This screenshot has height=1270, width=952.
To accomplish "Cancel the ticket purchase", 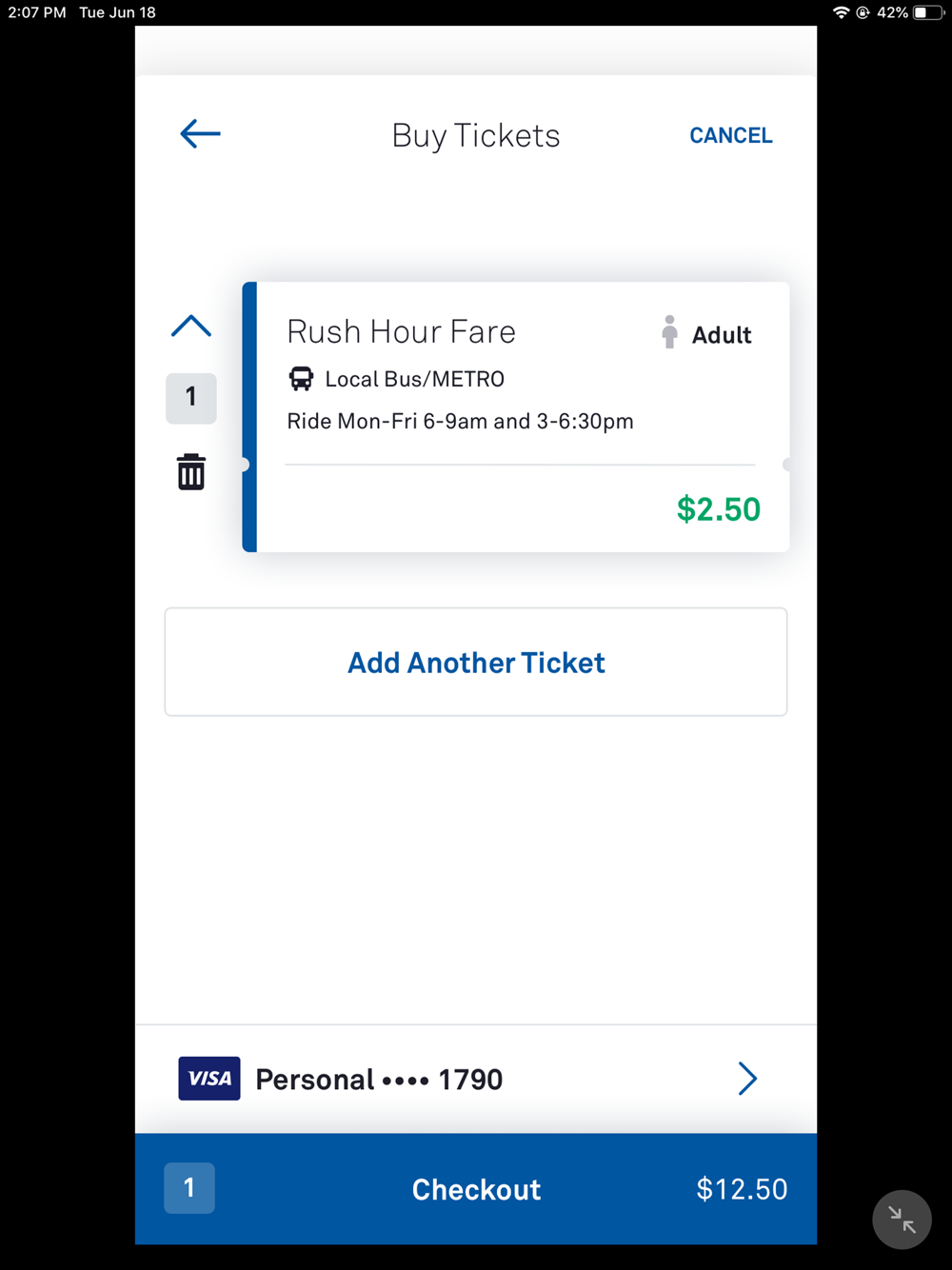I will tap(731, 135).
